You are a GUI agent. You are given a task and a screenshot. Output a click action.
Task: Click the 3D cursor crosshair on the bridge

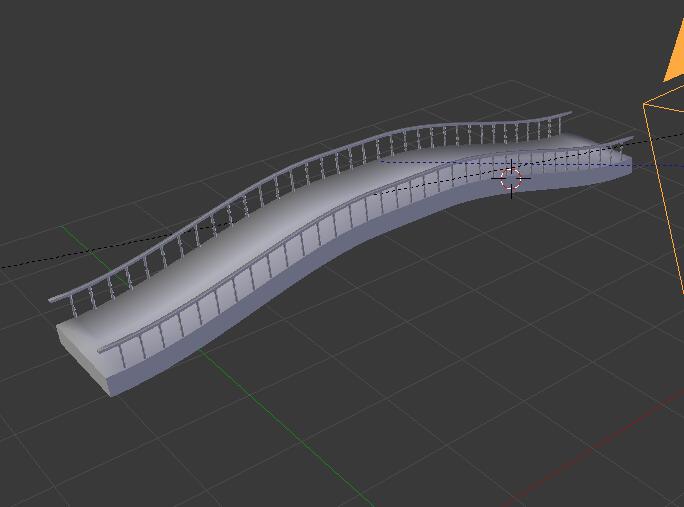click(511, 178)
